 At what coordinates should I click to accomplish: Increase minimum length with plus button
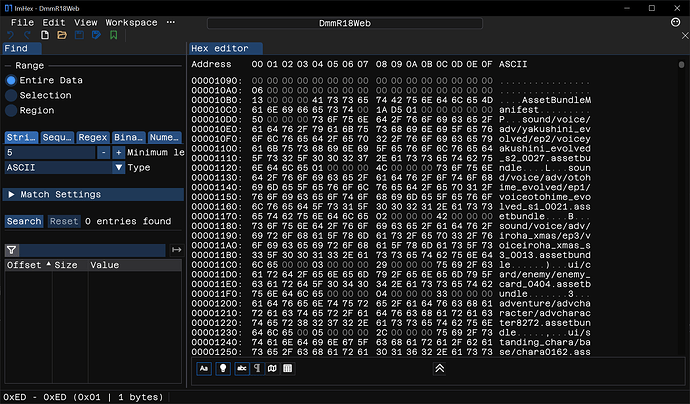118,153
